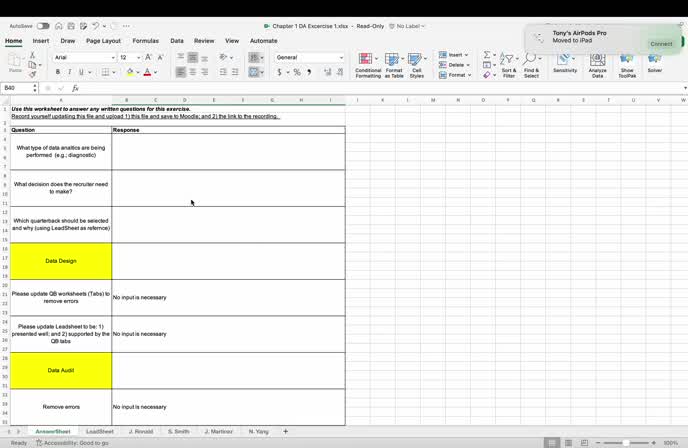Toggle the AutoSave switch
This screenshot has height=448, width=688.
43,26
